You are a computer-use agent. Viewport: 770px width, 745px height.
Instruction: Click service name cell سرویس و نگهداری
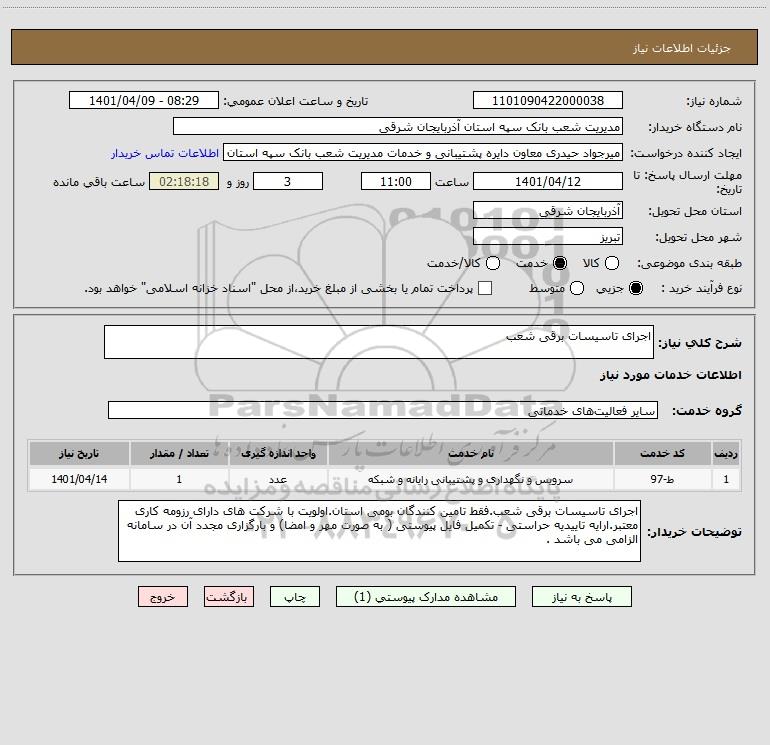tap(470, 479)
